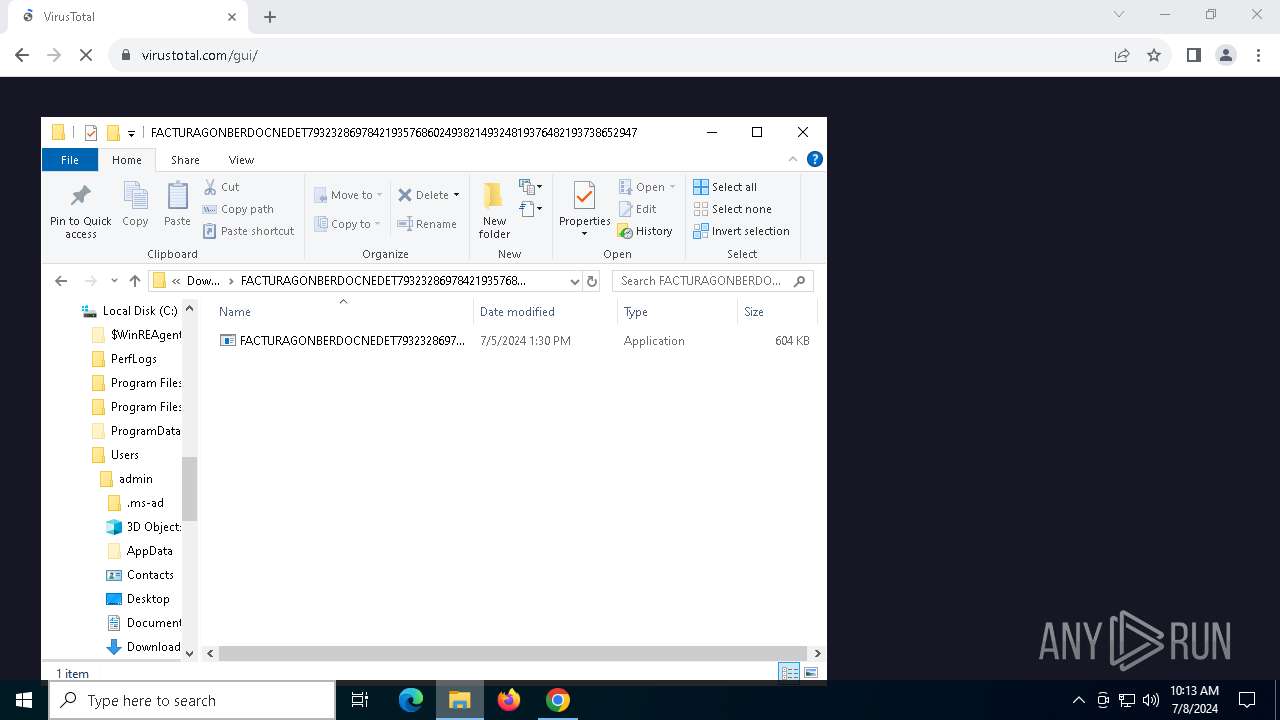Image resolution: width=1280 pixels, height=720 pixels.
Task: Sort by Size column header
Action: click(777, 312)
